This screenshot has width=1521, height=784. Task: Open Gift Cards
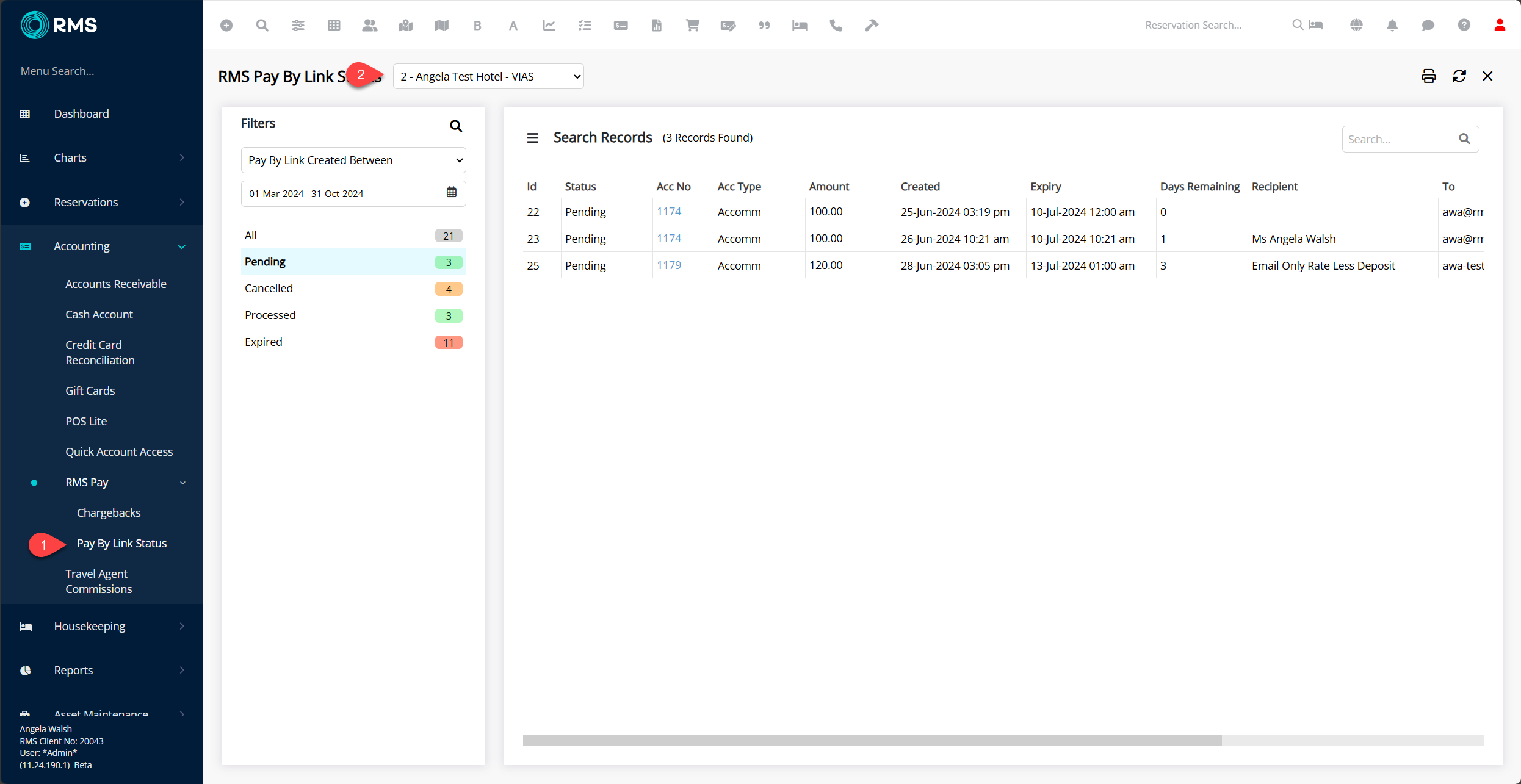coord(90,390)
